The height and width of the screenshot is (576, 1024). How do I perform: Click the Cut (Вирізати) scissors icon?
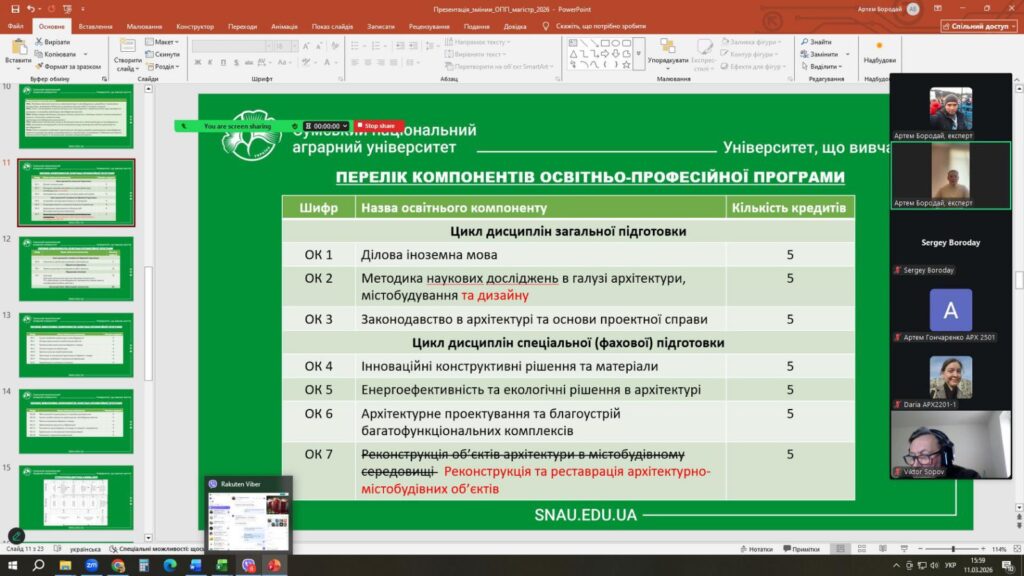tap(40, 42)
